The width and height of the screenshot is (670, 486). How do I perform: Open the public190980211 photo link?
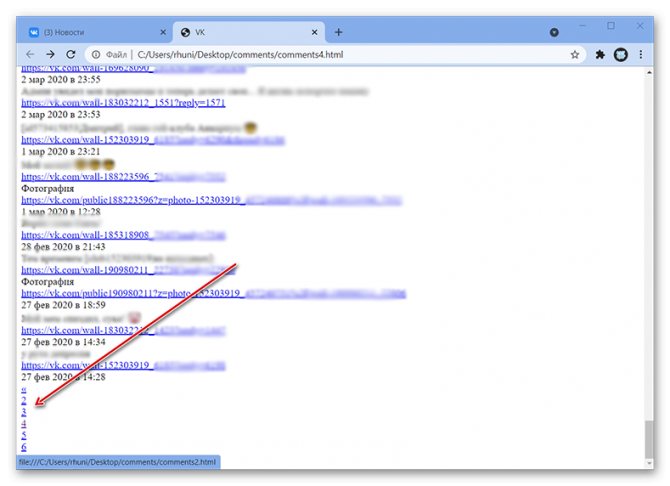coord(213,294)
